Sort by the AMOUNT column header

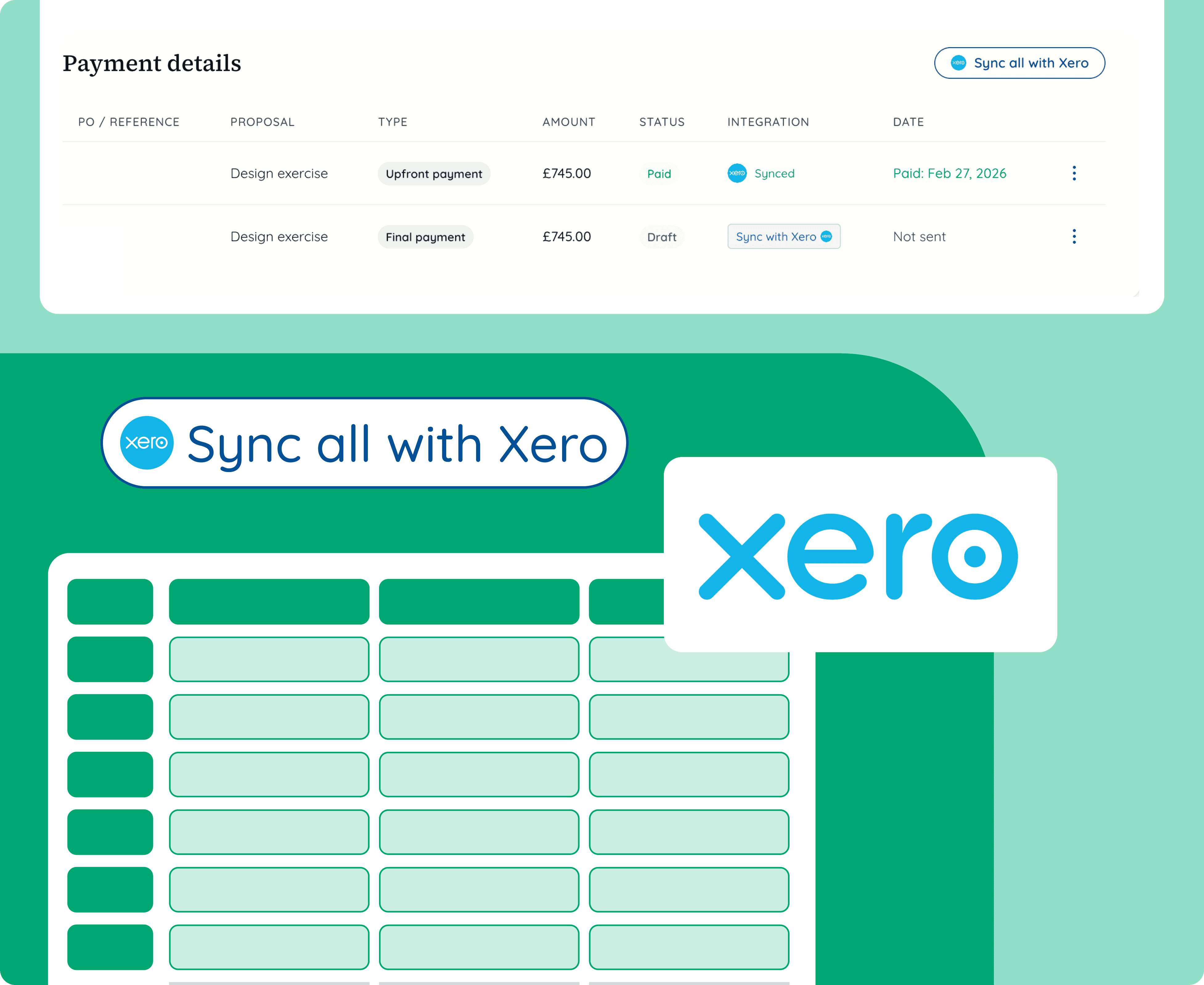(x=569, y=122)
